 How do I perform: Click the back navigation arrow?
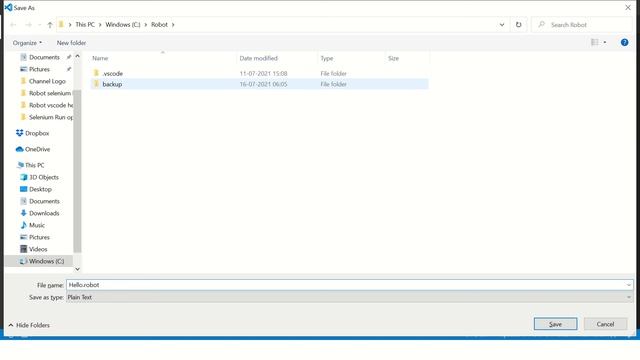[13, 25]
